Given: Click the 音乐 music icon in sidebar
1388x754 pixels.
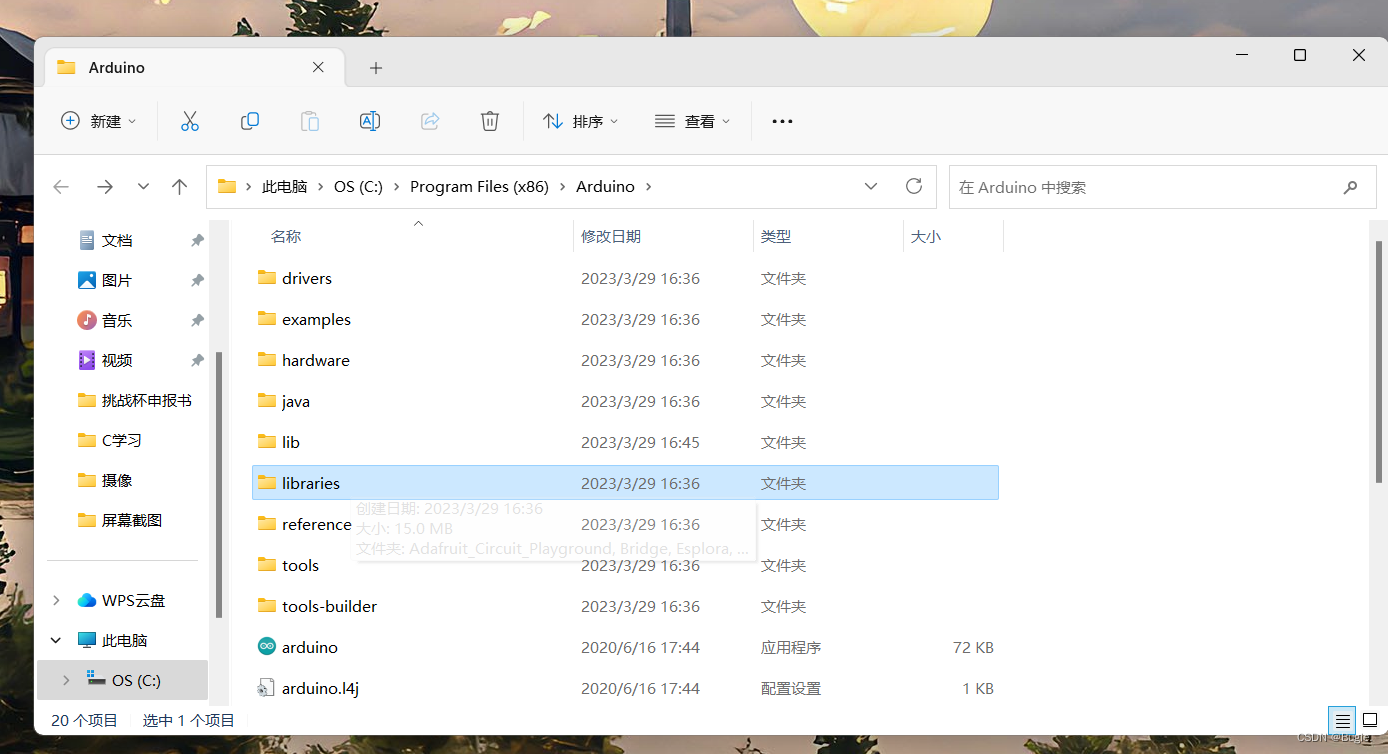Looking at the screenshot, I should click(x=87, y=320).
